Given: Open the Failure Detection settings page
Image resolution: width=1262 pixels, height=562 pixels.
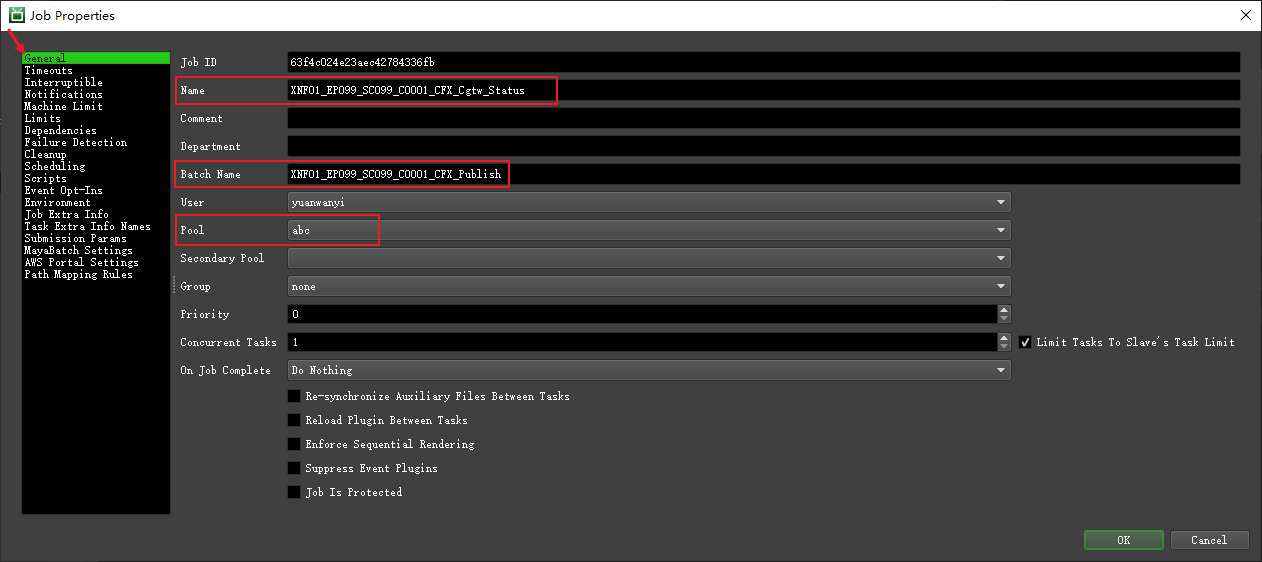Looking at the screenshot, I should tap(75, 142).
